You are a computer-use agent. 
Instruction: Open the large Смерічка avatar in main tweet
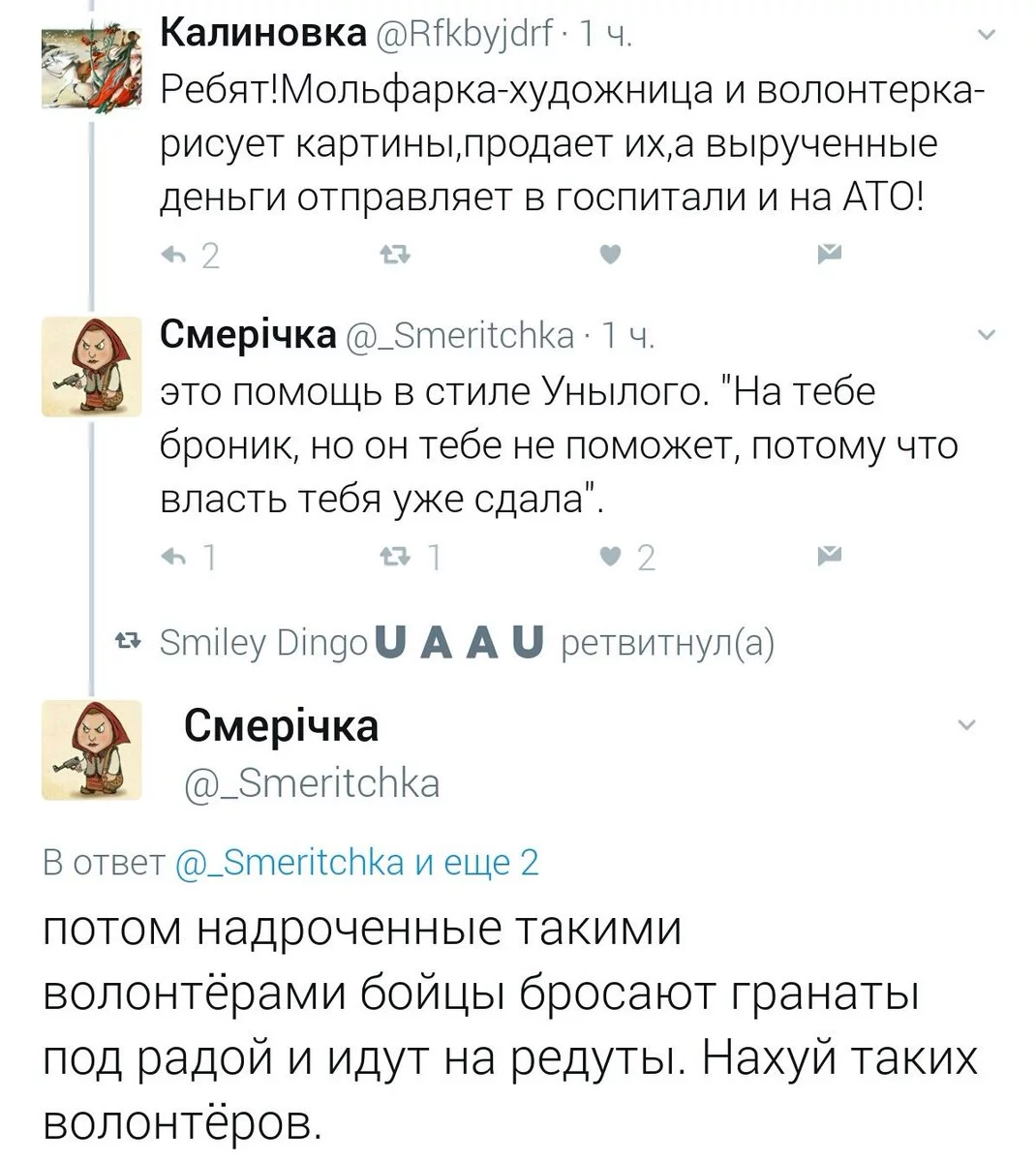point(92,749)
